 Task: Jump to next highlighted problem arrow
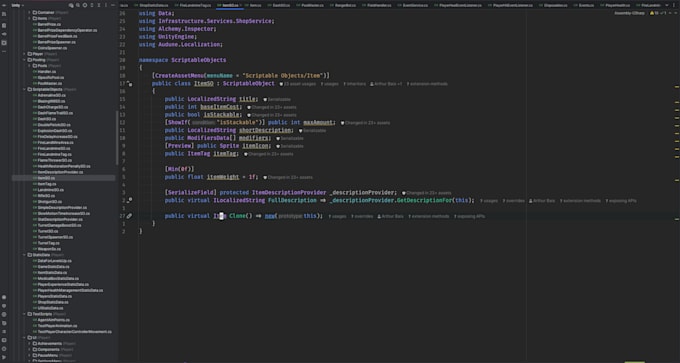pos(675,13)
